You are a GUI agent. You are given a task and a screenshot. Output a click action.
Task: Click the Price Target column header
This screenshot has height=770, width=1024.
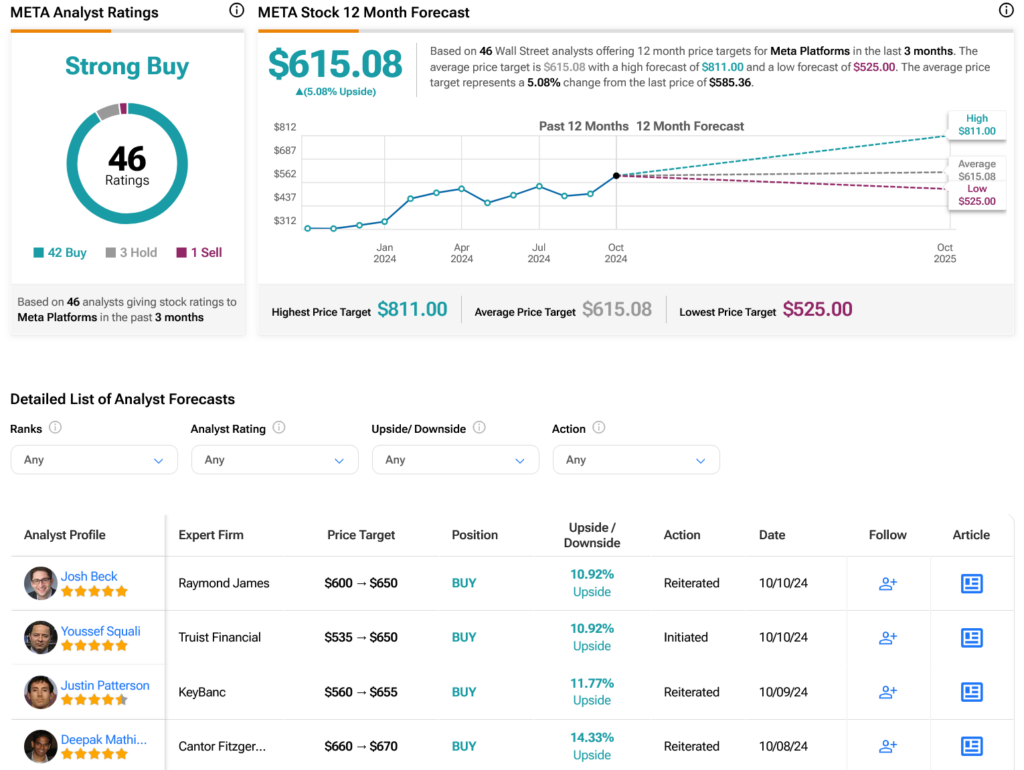361,535
